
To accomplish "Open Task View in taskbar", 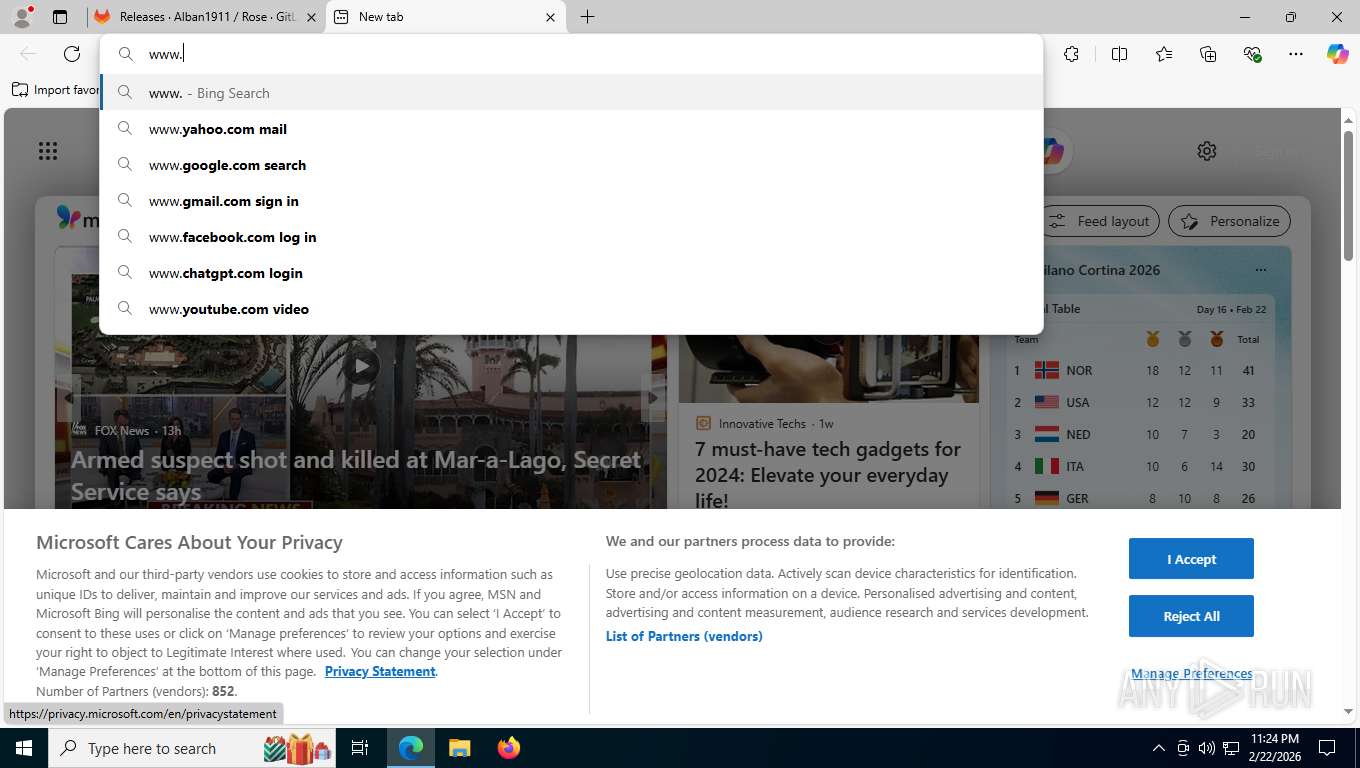I will [360, 748].
